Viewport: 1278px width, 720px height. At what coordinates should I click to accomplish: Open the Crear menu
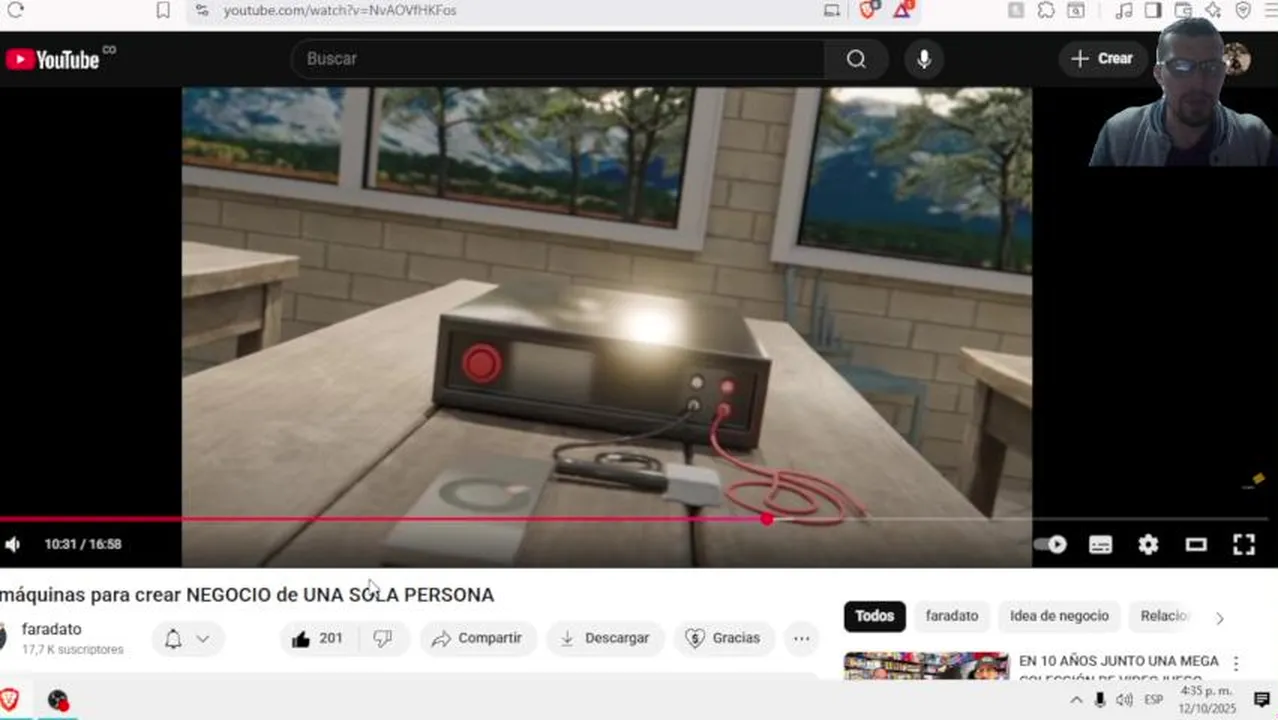coord(1101,59)
